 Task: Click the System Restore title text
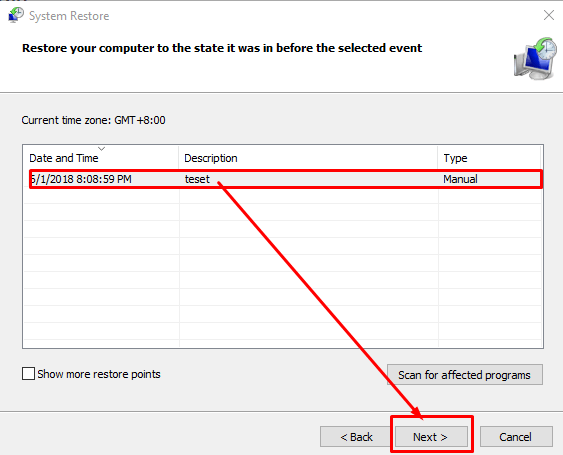pyautogui.click(x=69, y=16)
